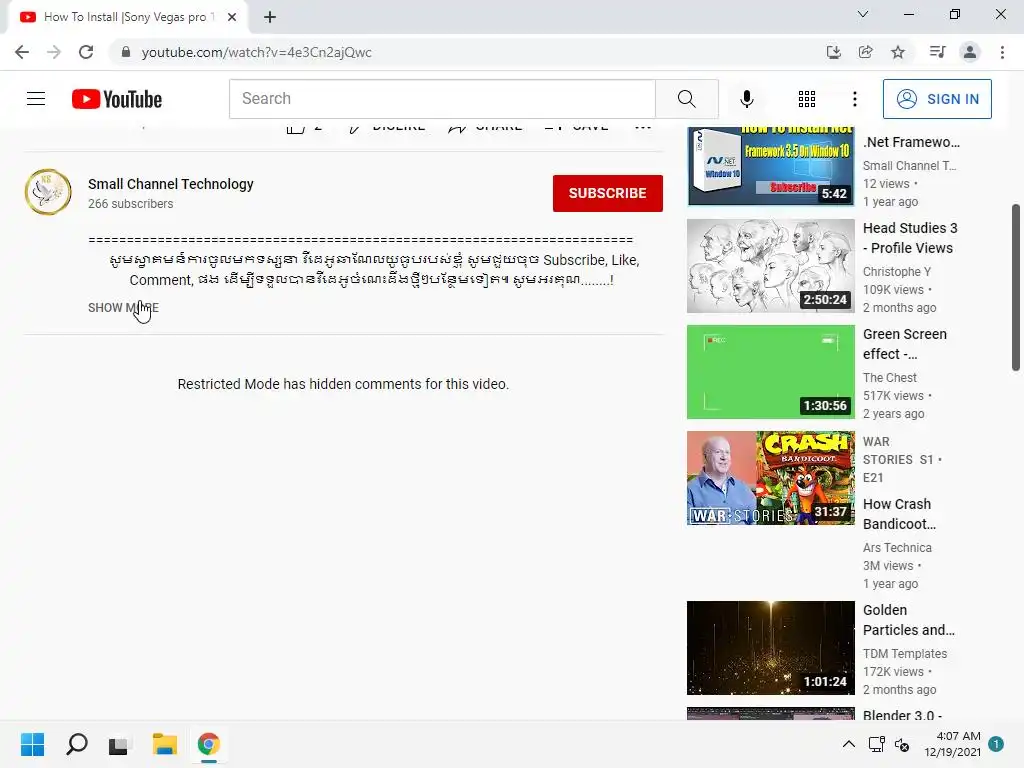Open Head Studies 3 Profile Views thumbnail
The image size is (1024, 768).
pyautogui.click(x=771, y=266)
